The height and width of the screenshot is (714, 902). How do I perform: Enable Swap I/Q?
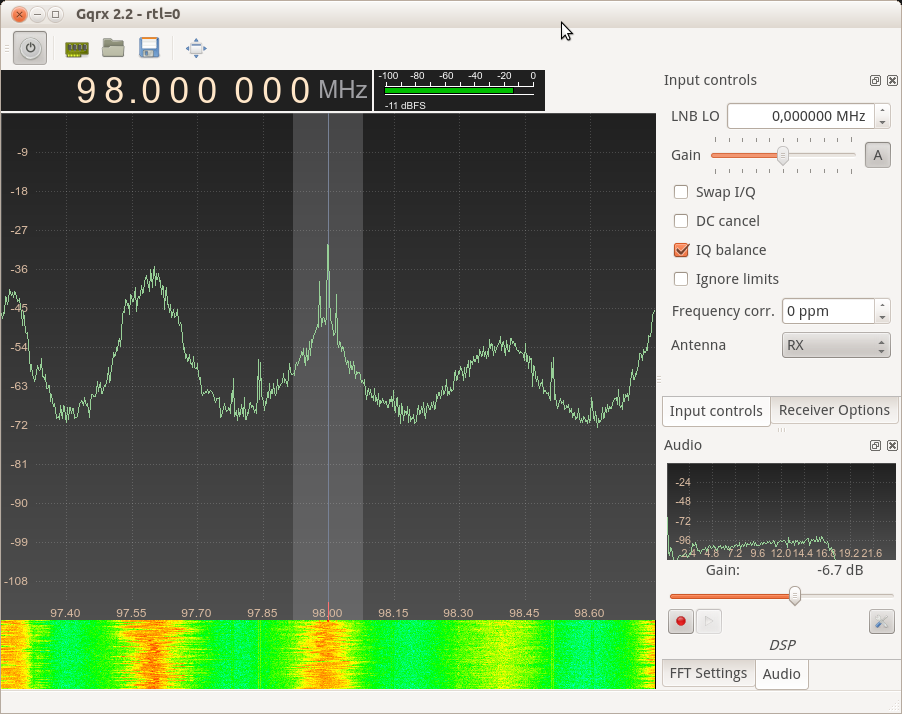click(x=681, y=192)
